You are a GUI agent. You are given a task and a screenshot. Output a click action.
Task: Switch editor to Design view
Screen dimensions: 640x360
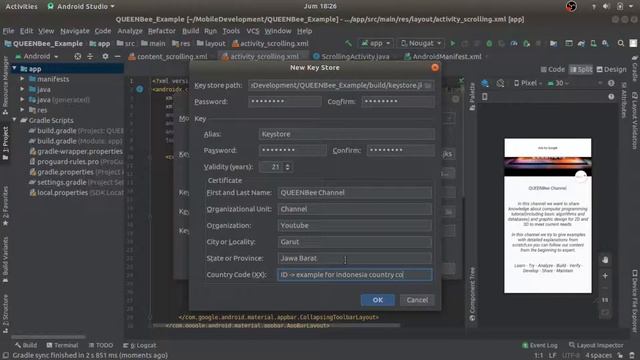click(x=611, y=69)
